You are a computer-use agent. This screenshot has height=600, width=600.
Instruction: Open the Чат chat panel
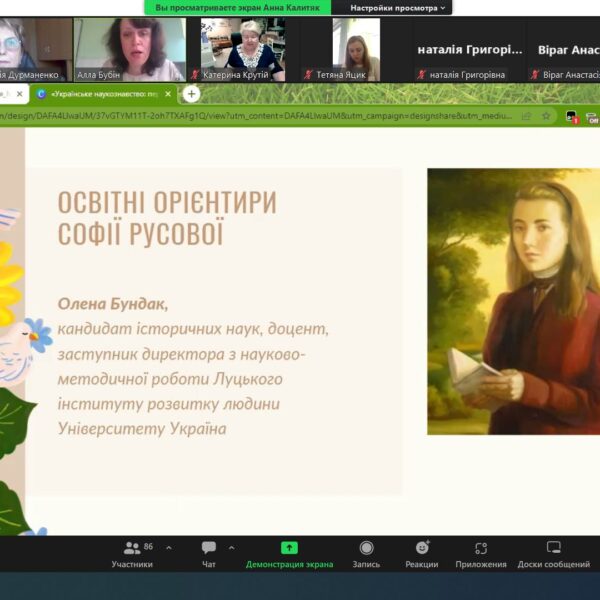[x=208, y=553]
